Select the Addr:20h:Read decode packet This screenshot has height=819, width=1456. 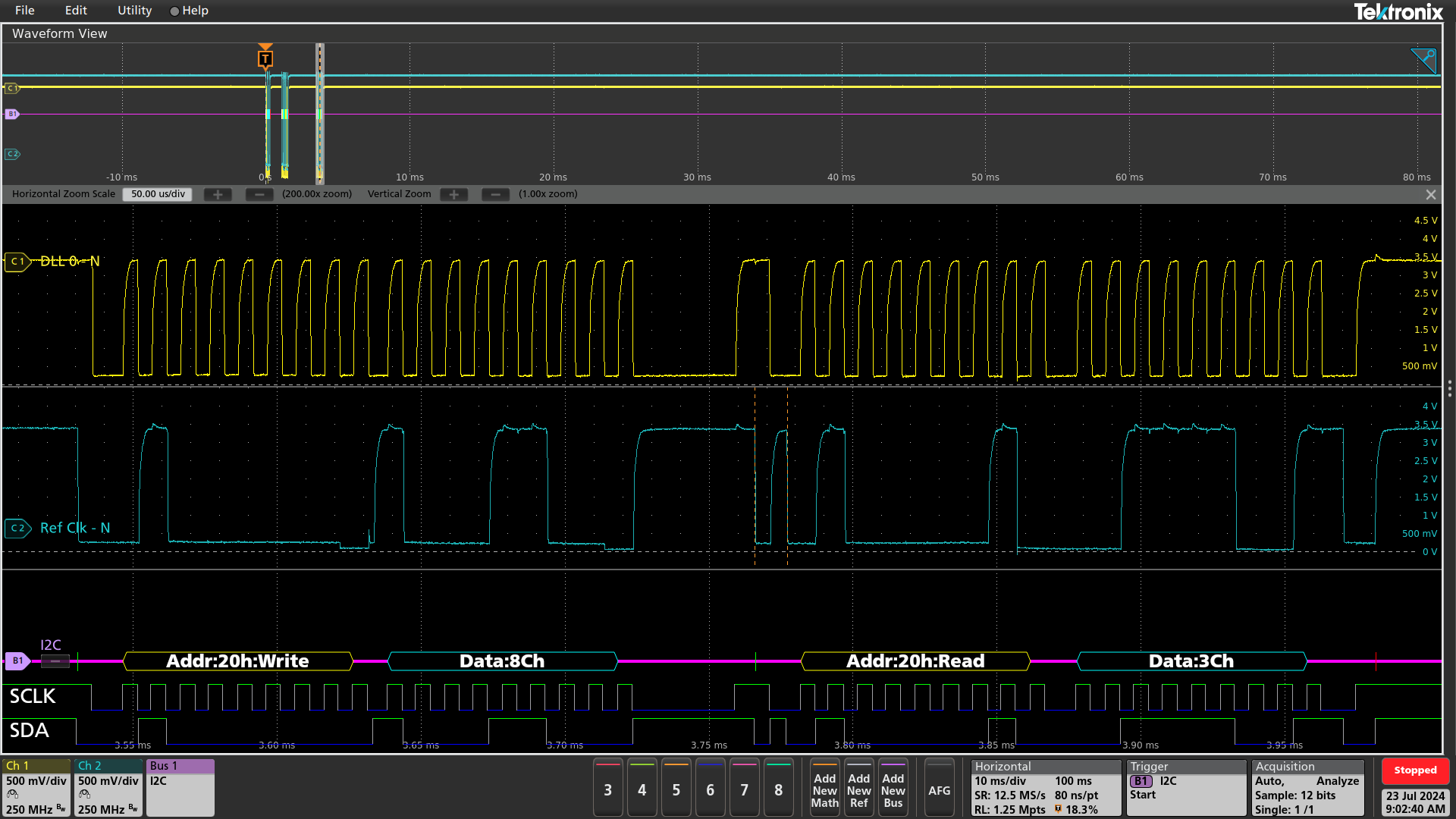point(915,661)
